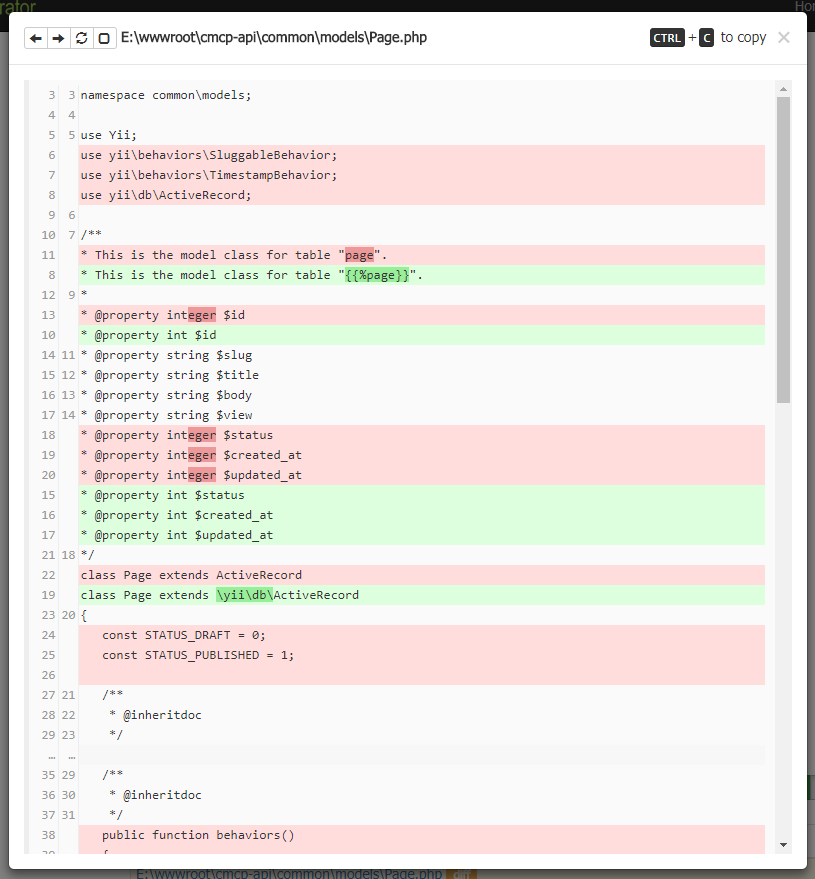Click the namespace common\models line
Viewport: 815px width, 879px height.
click(166, 95)
